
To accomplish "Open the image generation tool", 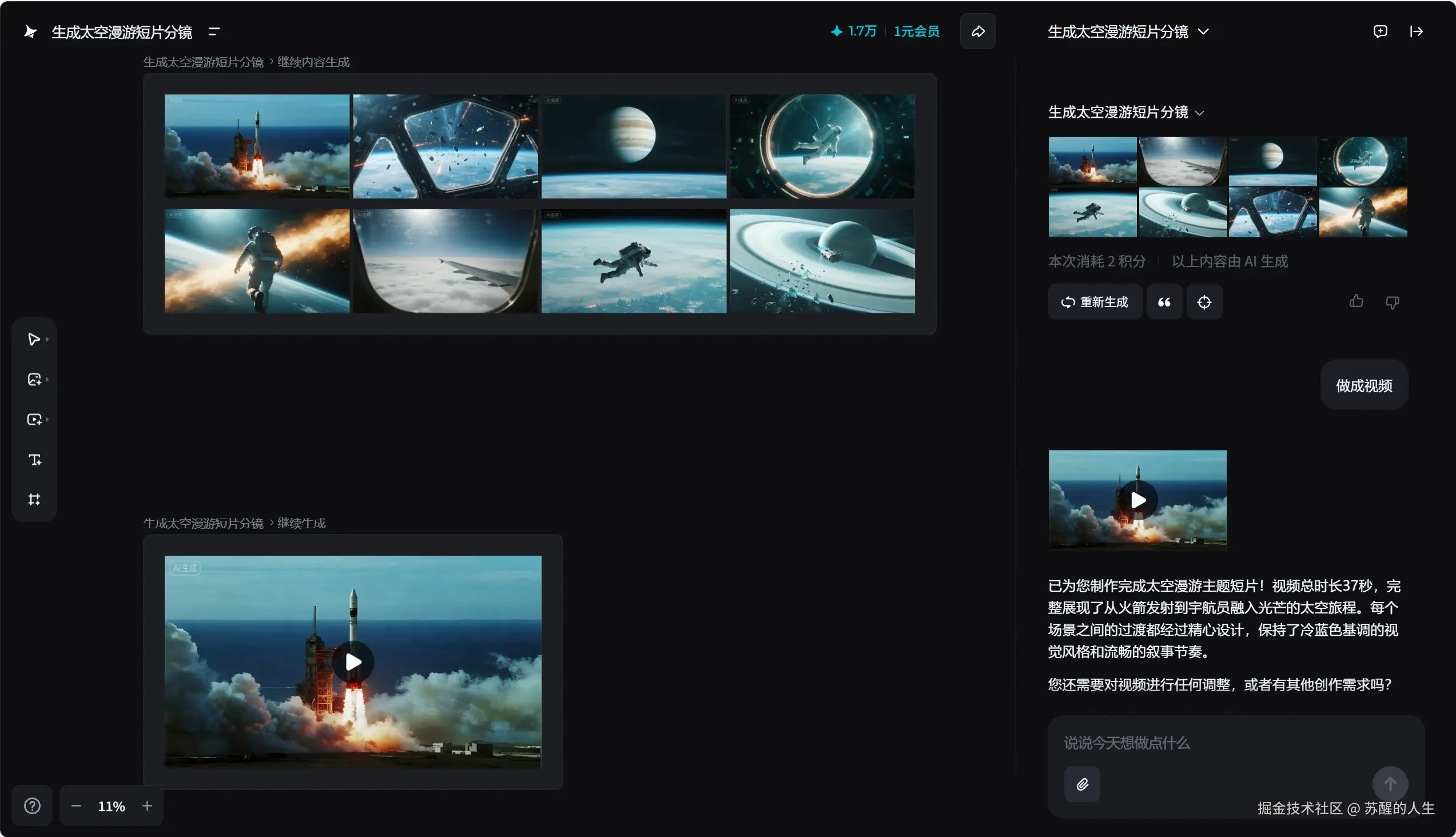I will pos(34,380).
